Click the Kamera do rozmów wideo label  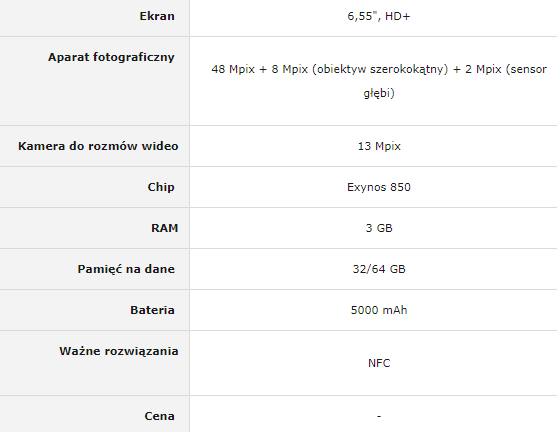pos(98,146)
